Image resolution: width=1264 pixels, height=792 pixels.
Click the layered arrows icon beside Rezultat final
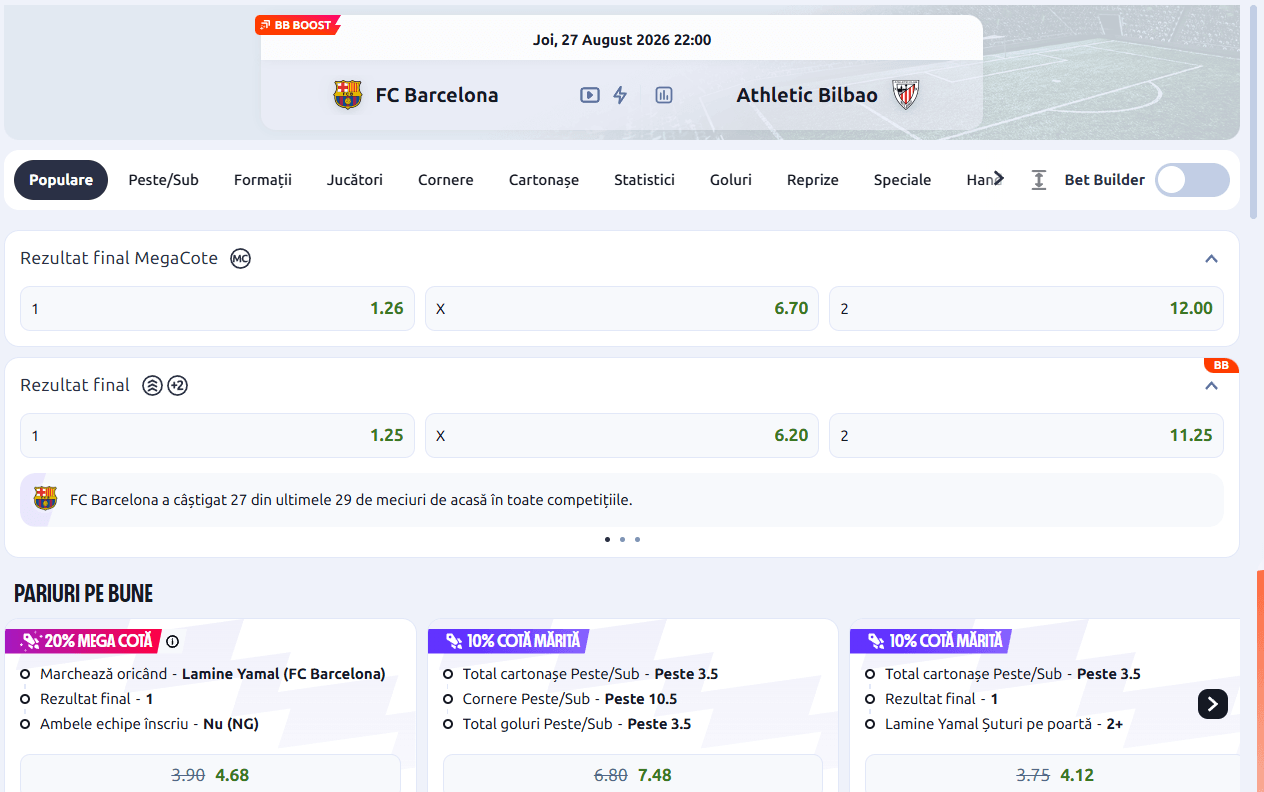point(152,385)
